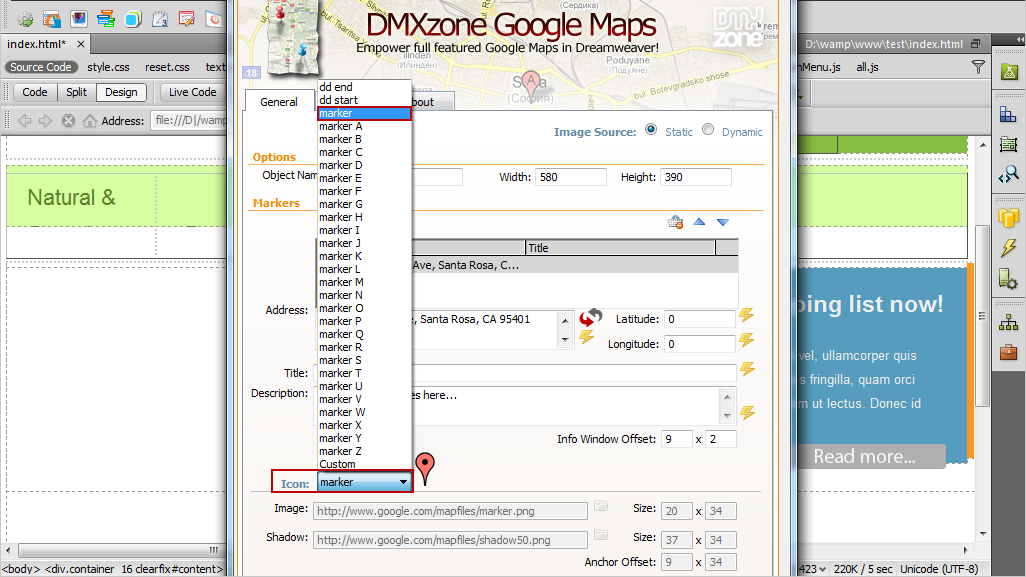Open the server with gear panel icon

[x=1008, y=279]
